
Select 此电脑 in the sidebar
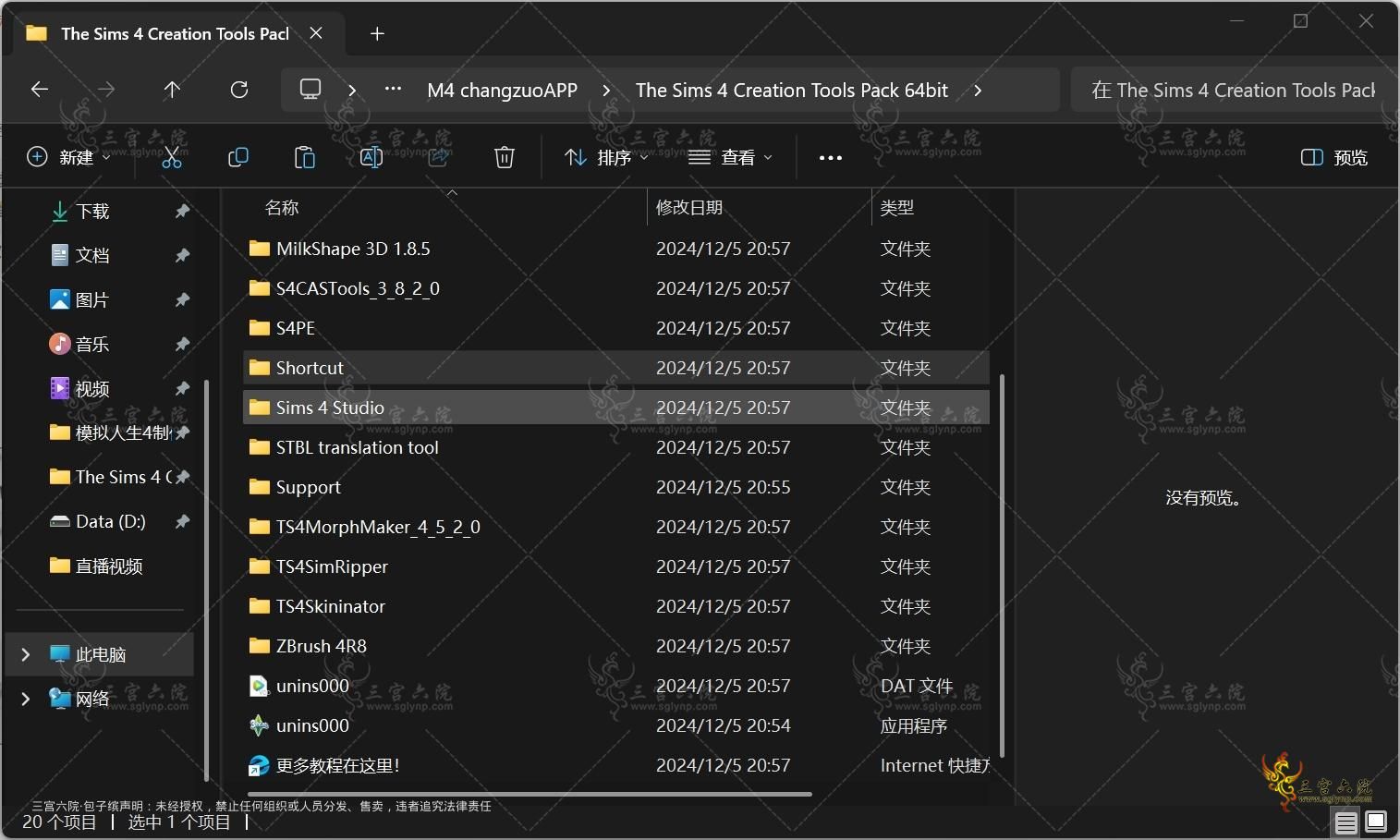[100, 654]
